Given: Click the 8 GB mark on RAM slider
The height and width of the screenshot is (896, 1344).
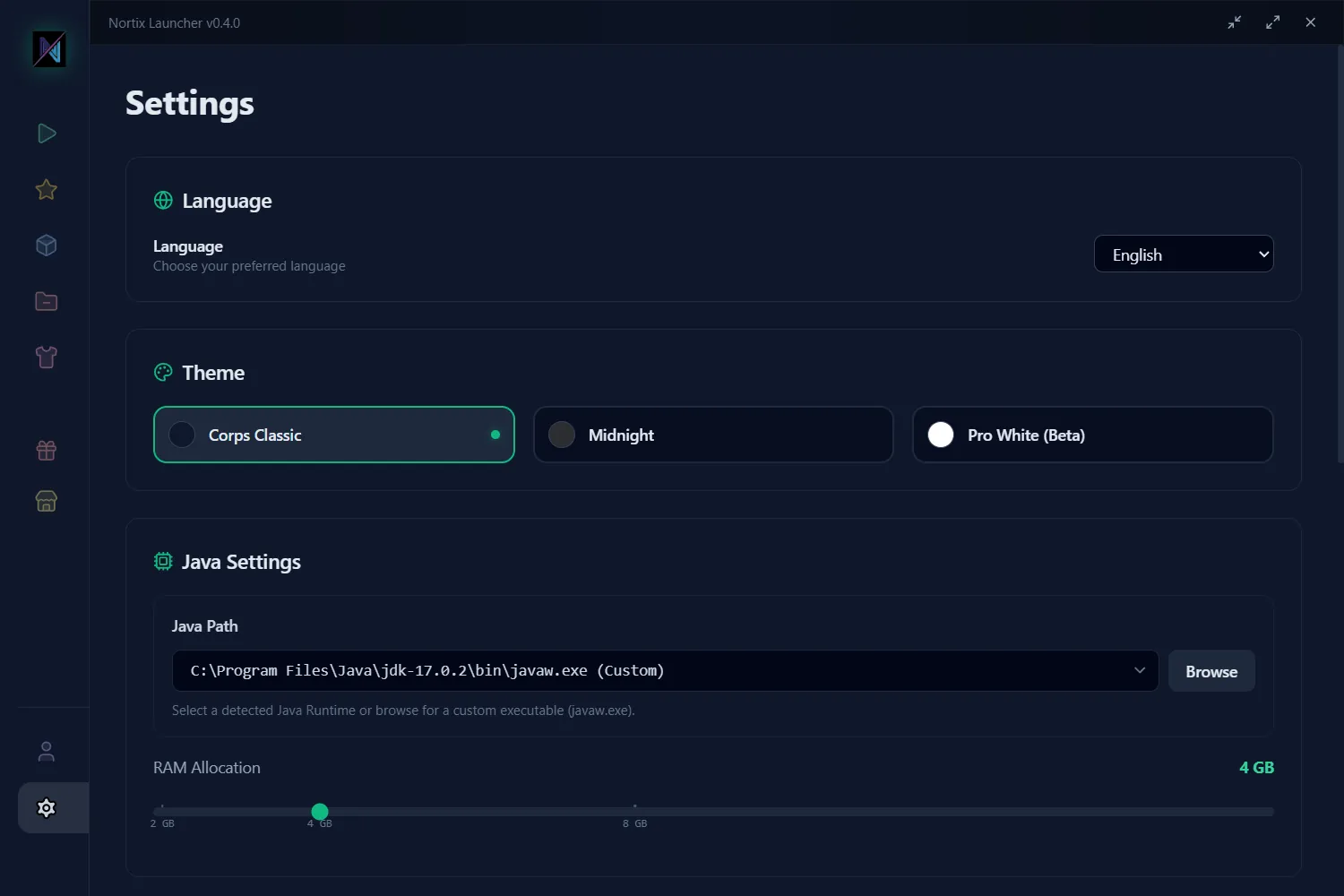Looking at the screenshot, I should (635, 812).
